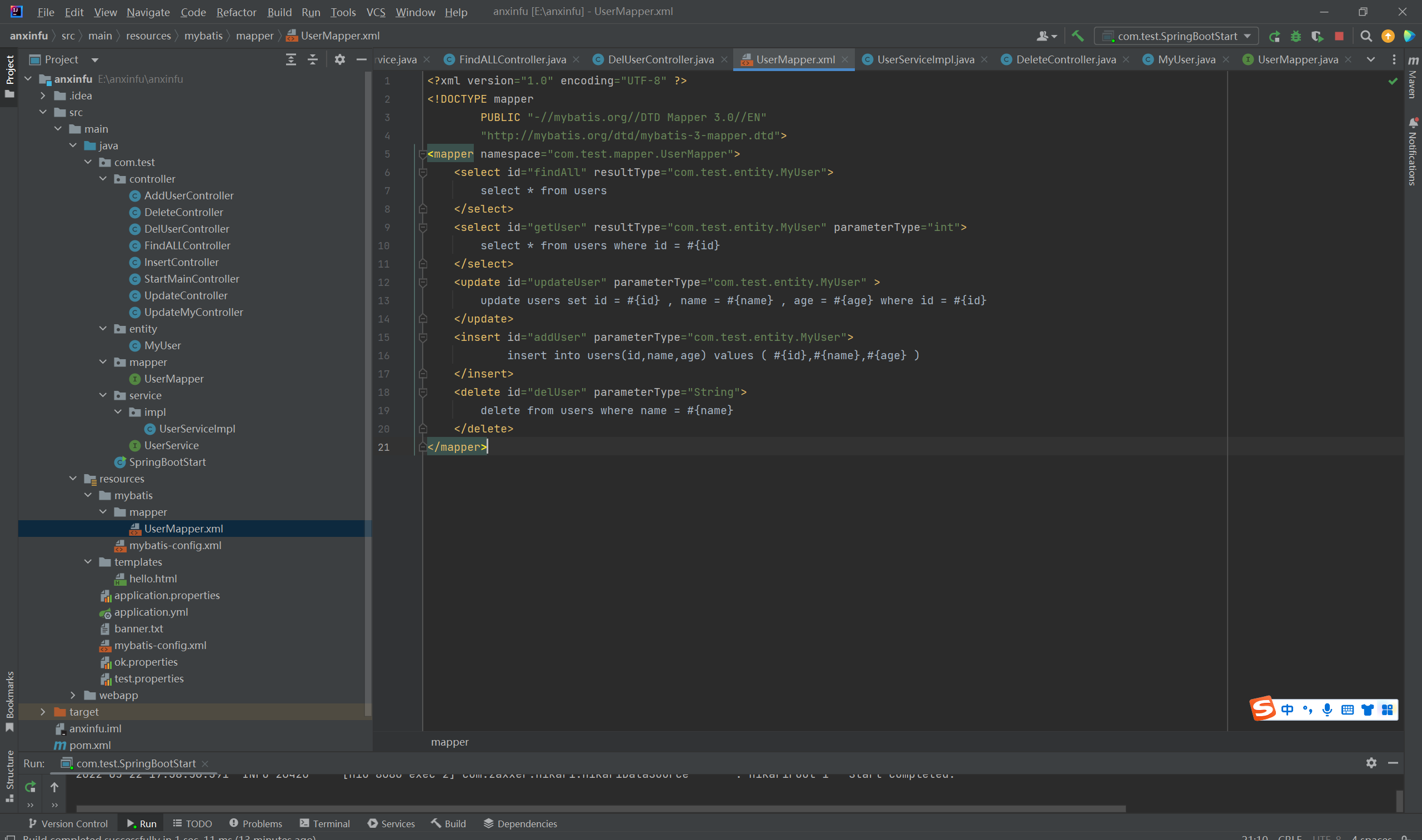Screen dimensions: 1422x840
Task: Open Project panel settings gear
Action: (x=340, y=59)
